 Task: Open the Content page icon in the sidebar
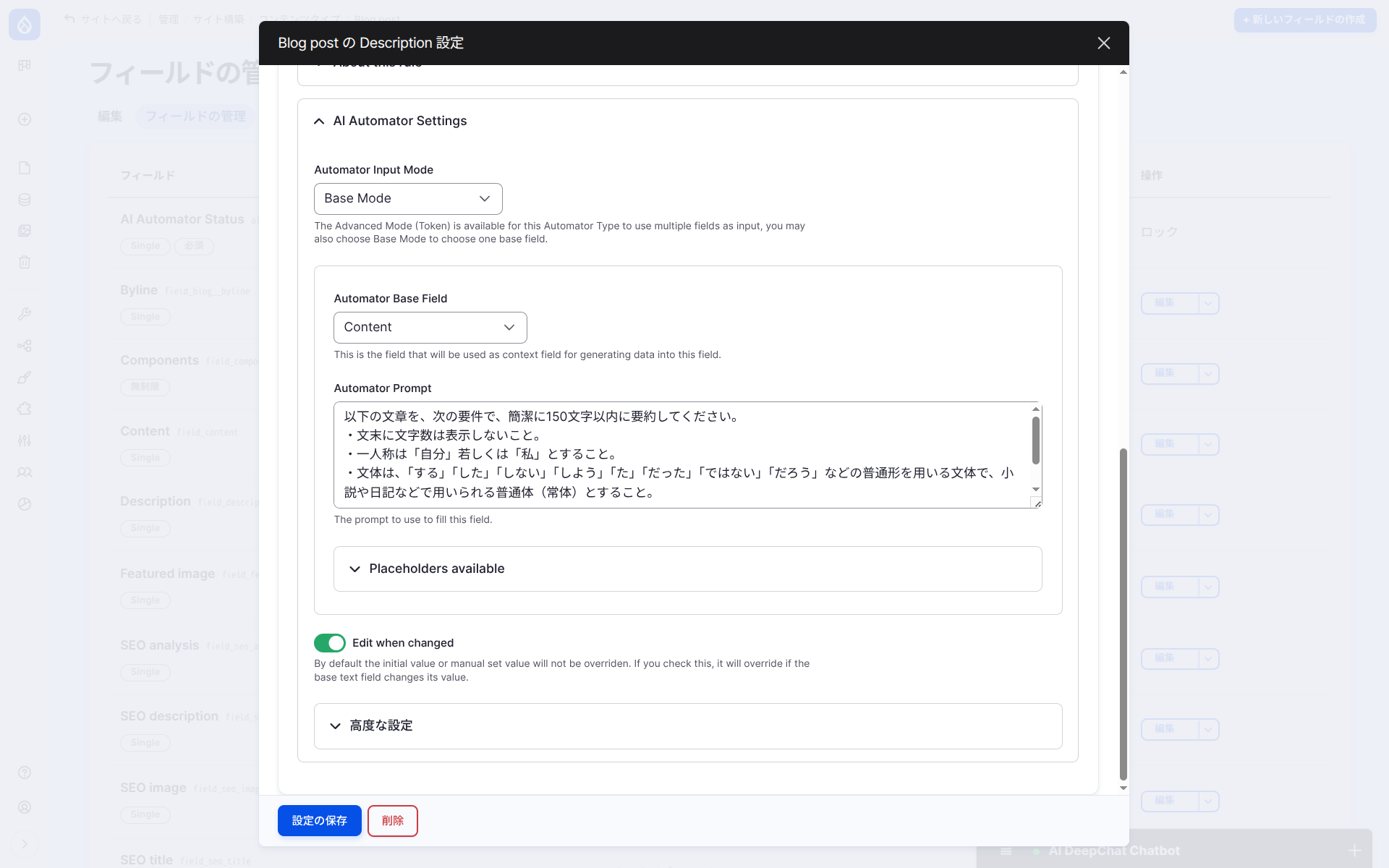pyautogui.click(x=25, y=167)
